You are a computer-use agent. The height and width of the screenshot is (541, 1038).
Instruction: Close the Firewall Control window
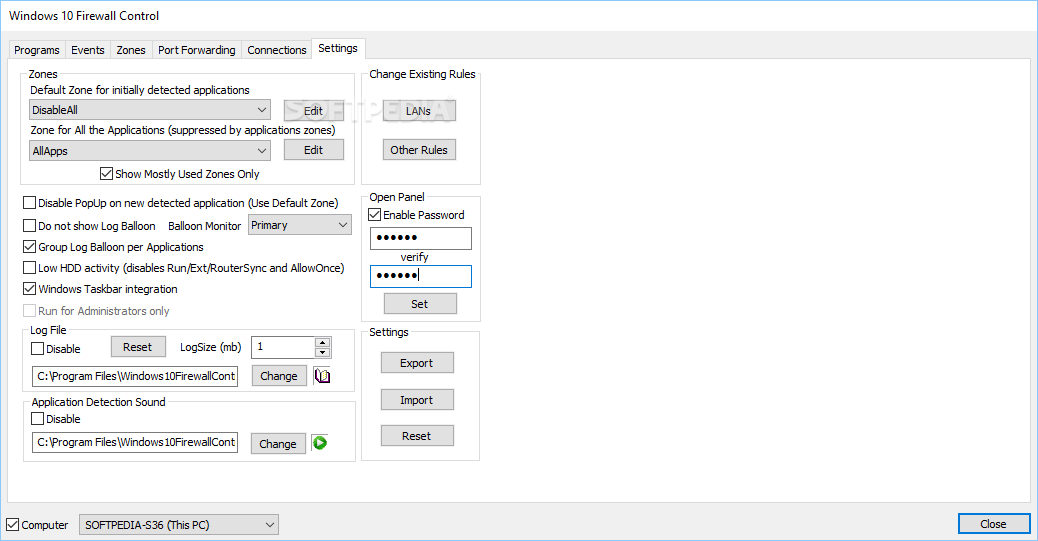[x=994, y=524]
